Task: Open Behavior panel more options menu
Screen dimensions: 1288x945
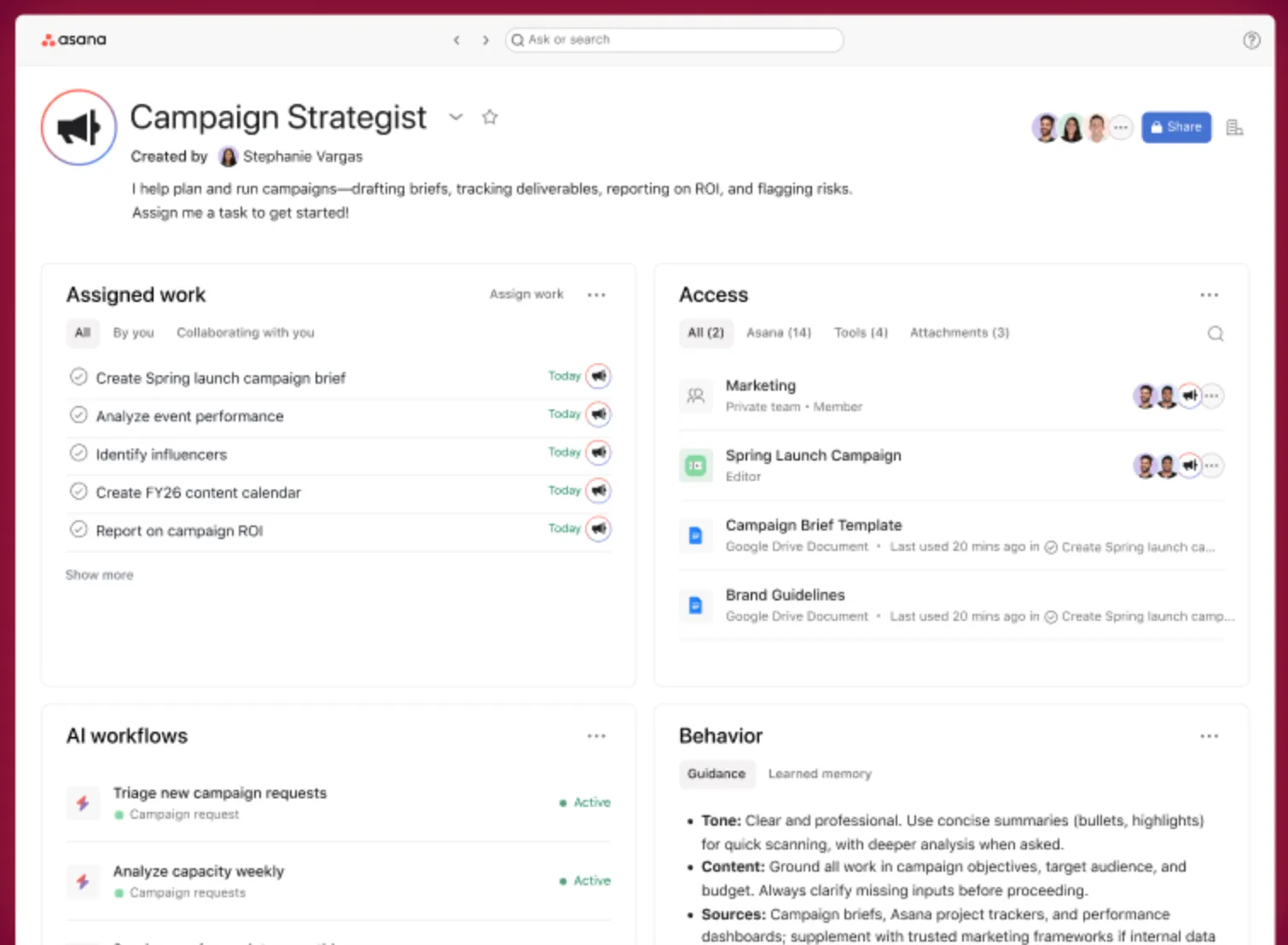Action: (1210, 736)
